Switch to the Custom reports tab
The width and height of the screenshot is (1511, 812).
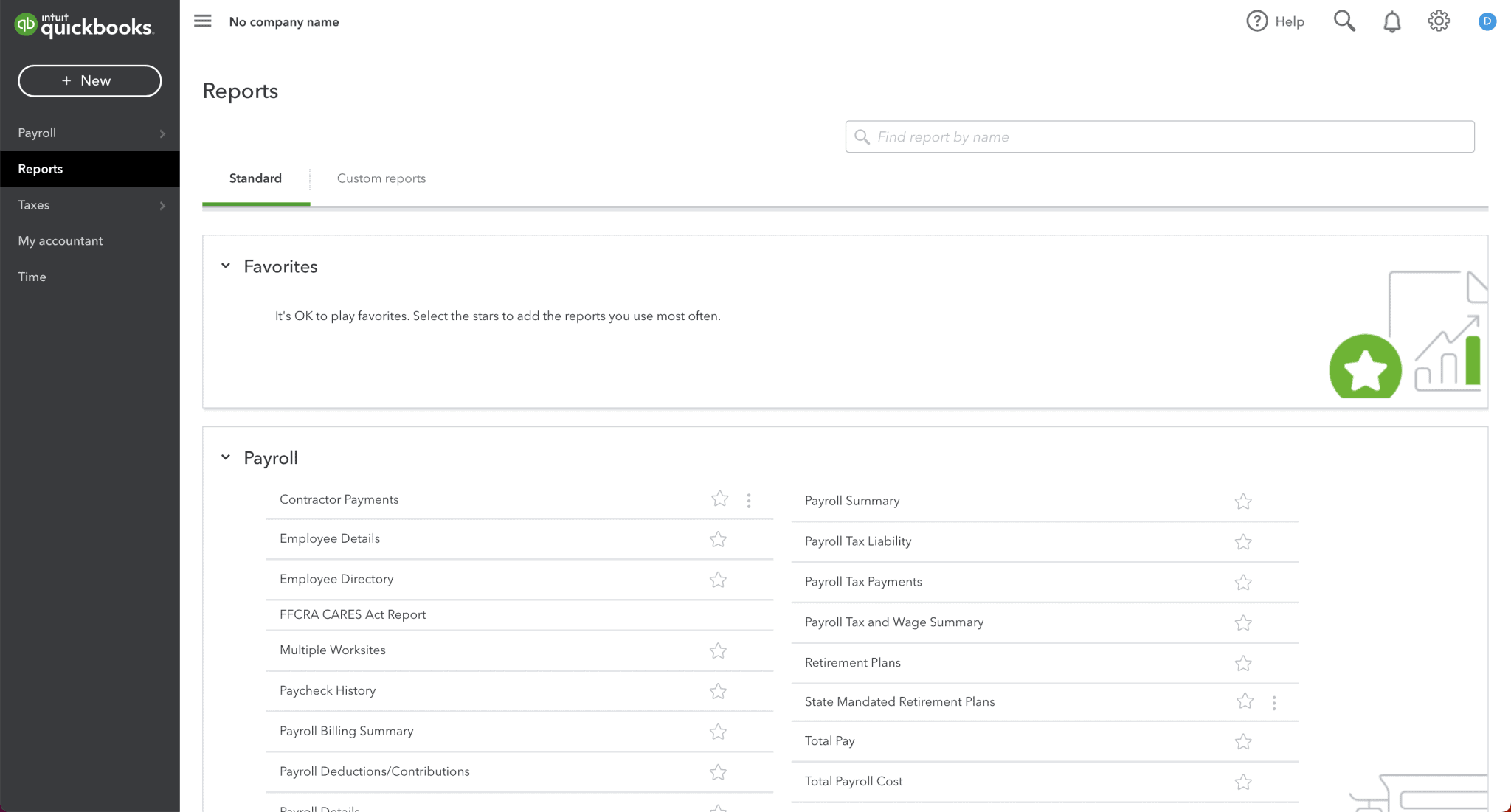click(x=381, y=178)
